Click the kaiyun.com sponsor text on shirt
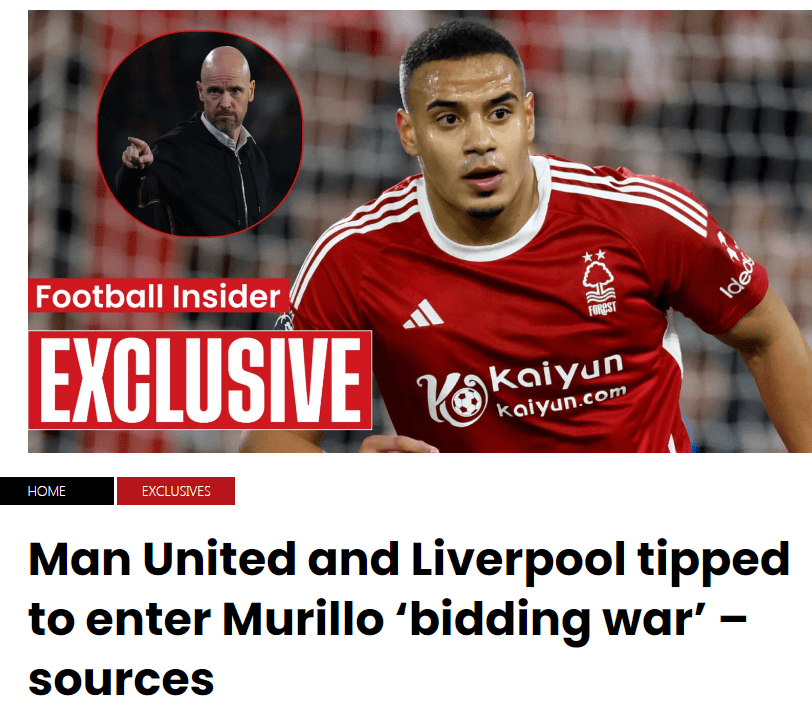 coord(561,402)
